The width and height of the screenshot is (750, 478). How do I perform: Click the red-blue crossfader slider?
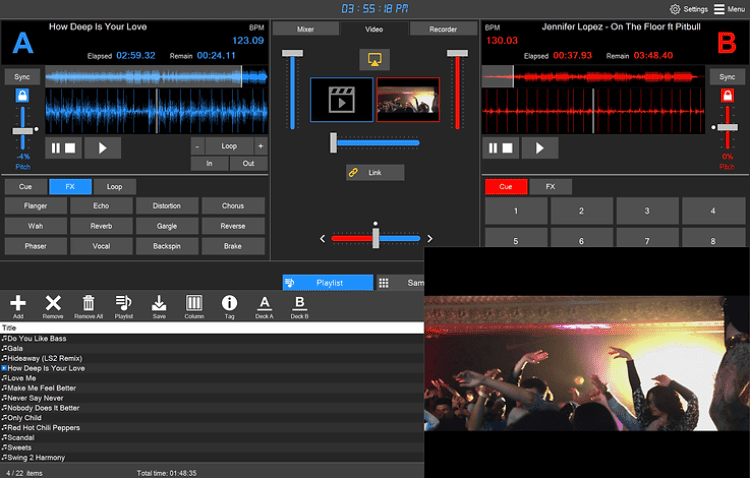coord(375,238)
